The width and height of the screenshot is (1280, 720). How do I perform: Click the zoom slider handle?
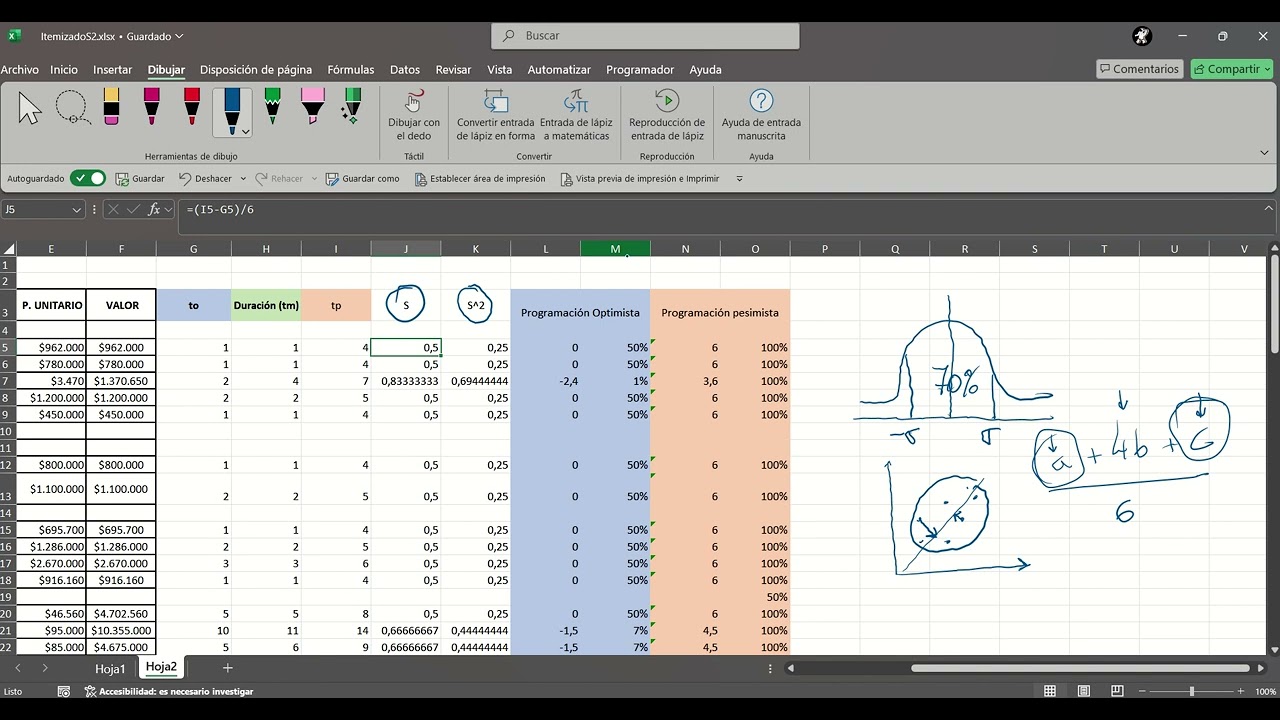pyautogui.click(x=1191, y=691)
